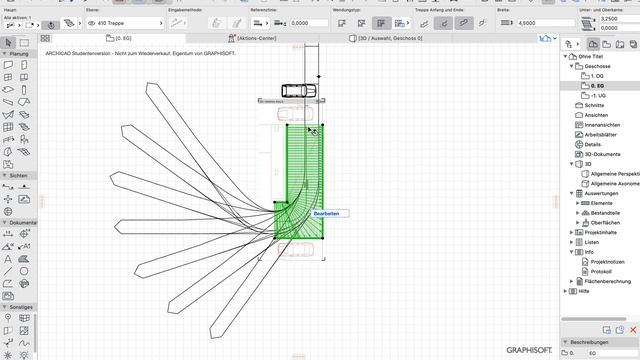Choose the Detail tool under Sichten
640x360 pixels.
pos(8,212)
